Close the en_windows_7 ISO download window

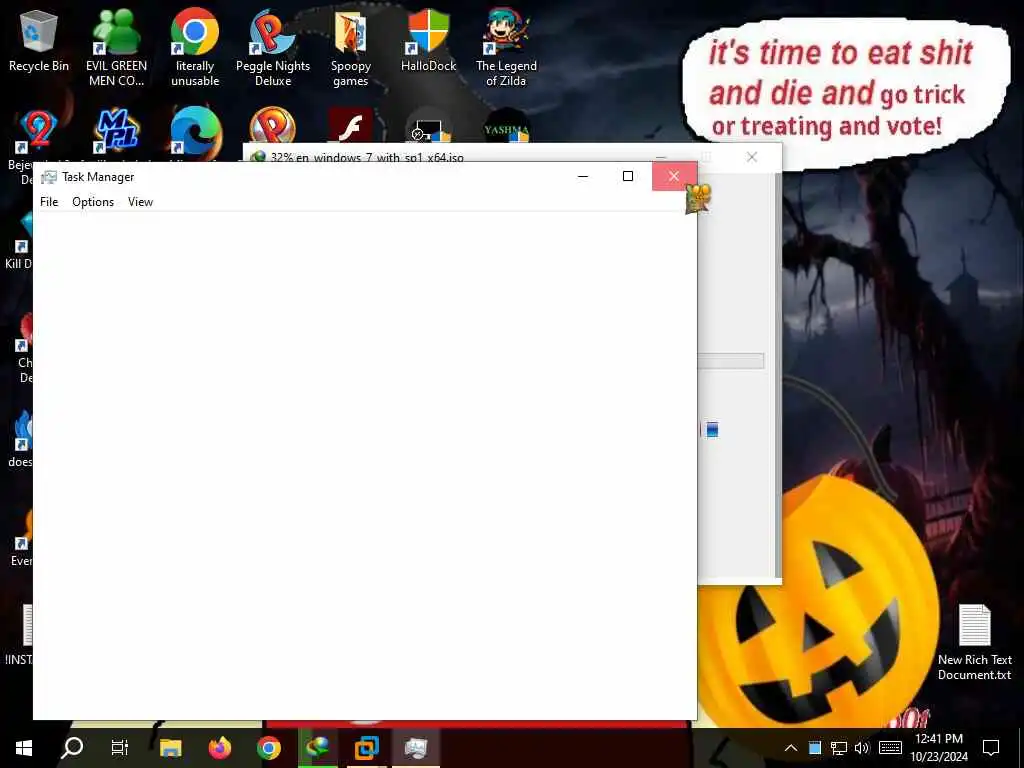(752, 157)
